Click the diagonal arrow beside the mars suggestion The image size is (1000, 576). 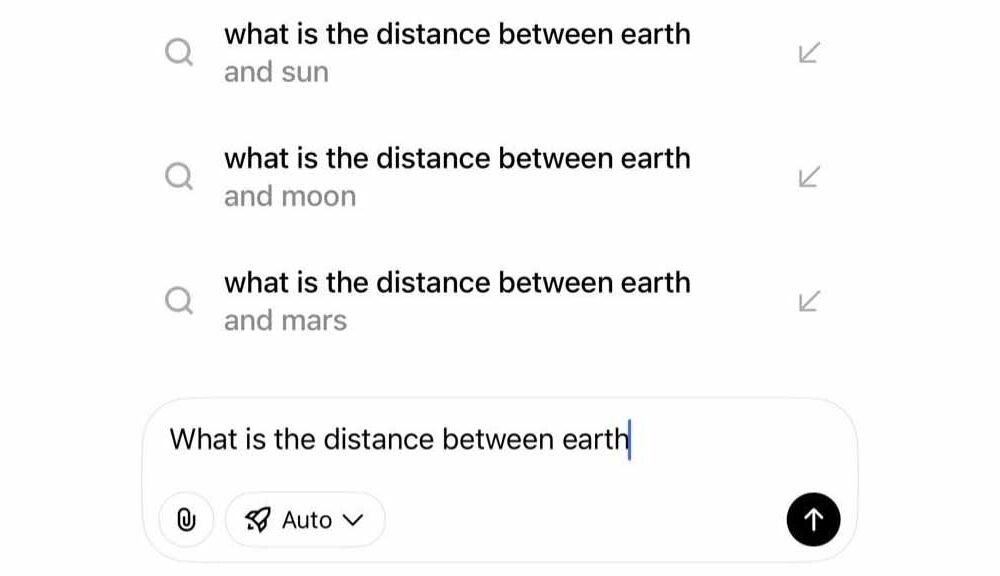[808, 300]
